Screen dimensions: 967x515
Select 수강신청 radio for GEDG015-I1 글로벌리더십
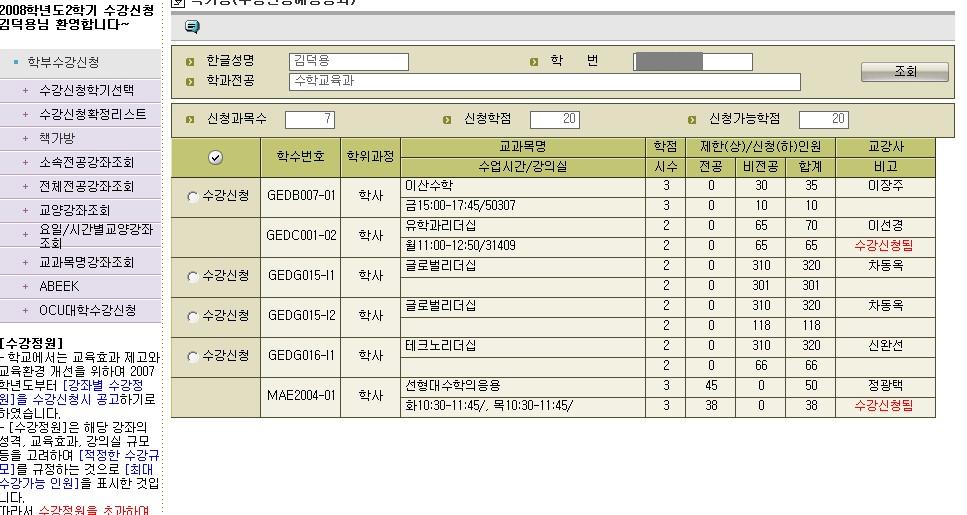coord(192,277)
